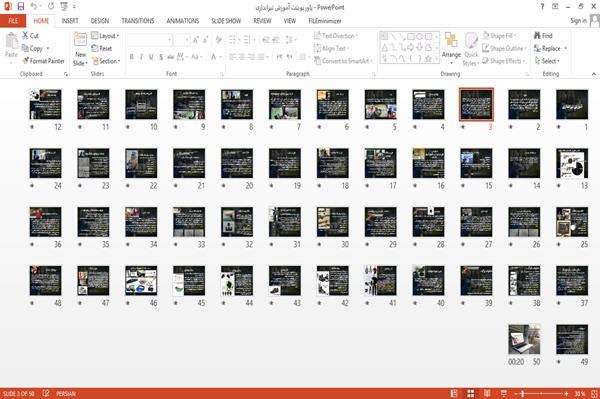
Task: Toggle Underline formatting
Action: 151,57
